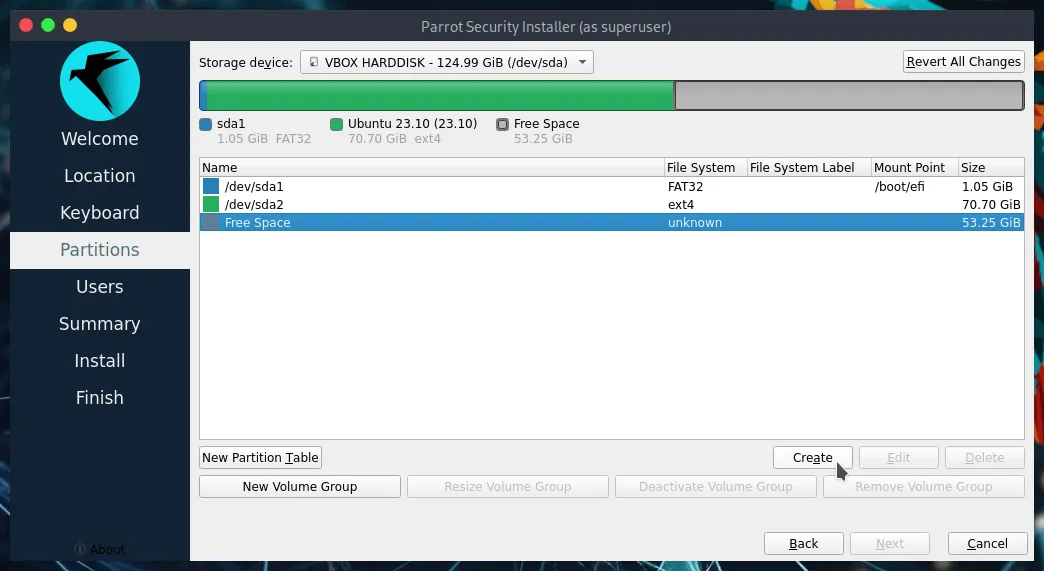Click the Parrot bird logo
Viewport: 1044px width, 571px height.
click(x=100, y=81)
